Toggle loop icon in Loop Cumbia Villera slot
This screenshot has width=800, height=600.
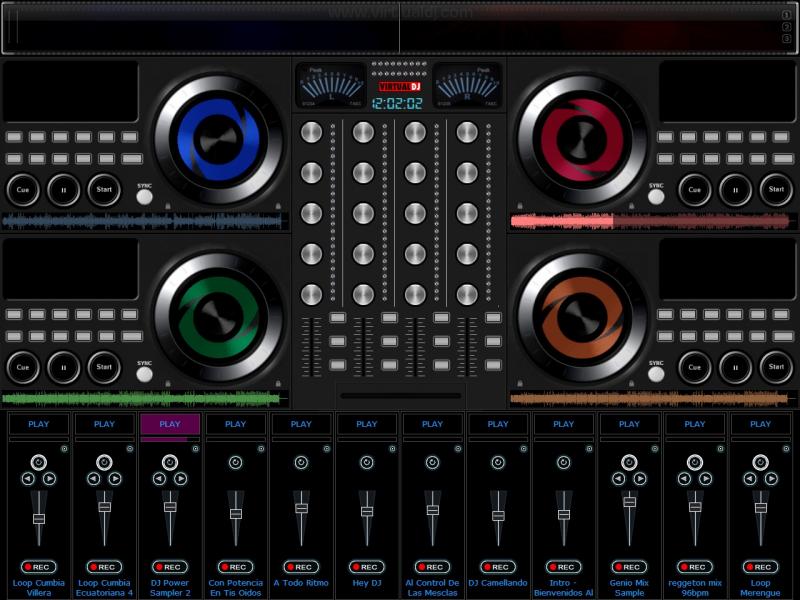click(x=39, y=462)
